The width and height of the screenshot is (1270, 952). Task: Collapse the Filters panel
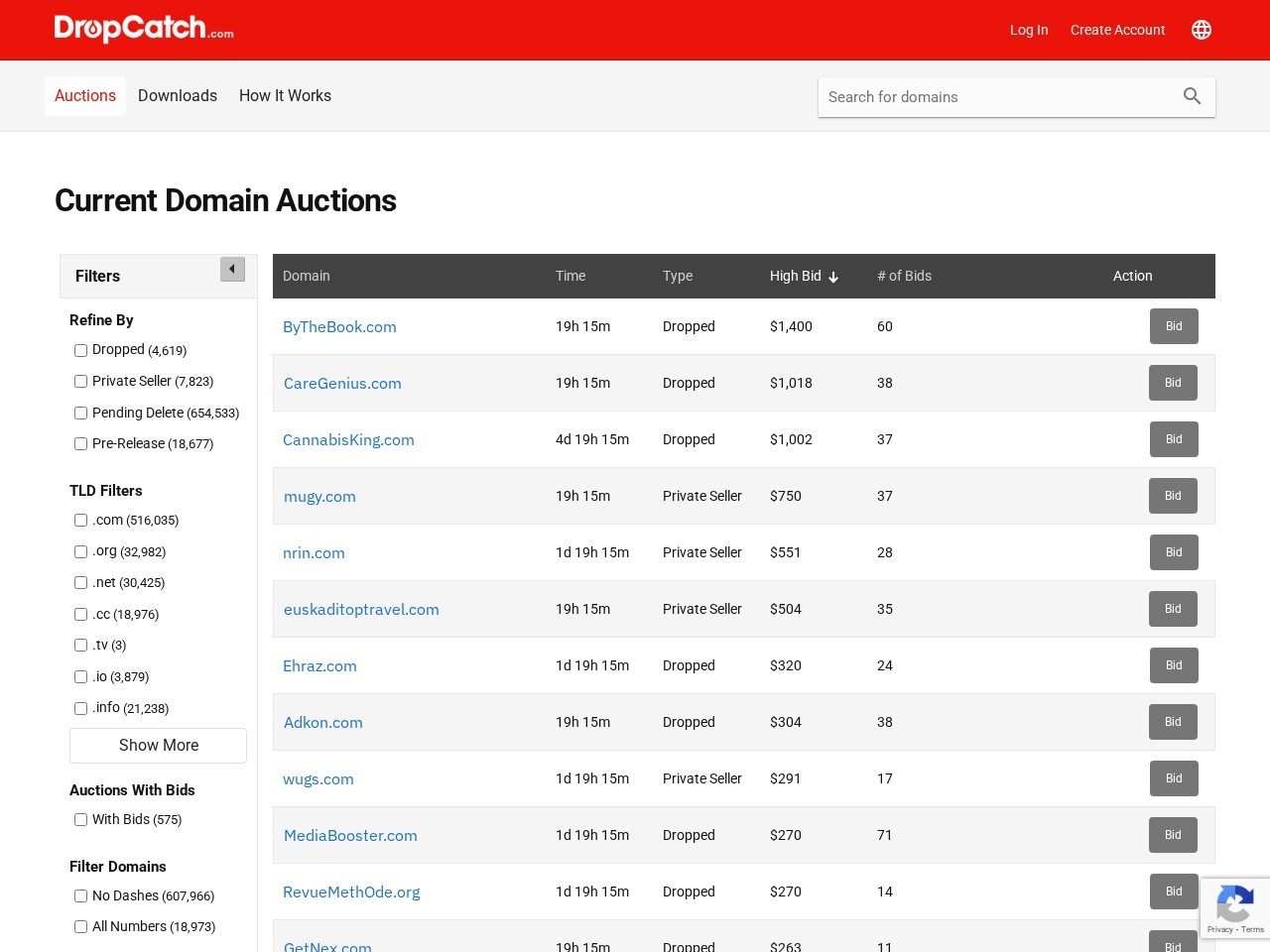tap(232, 269)
